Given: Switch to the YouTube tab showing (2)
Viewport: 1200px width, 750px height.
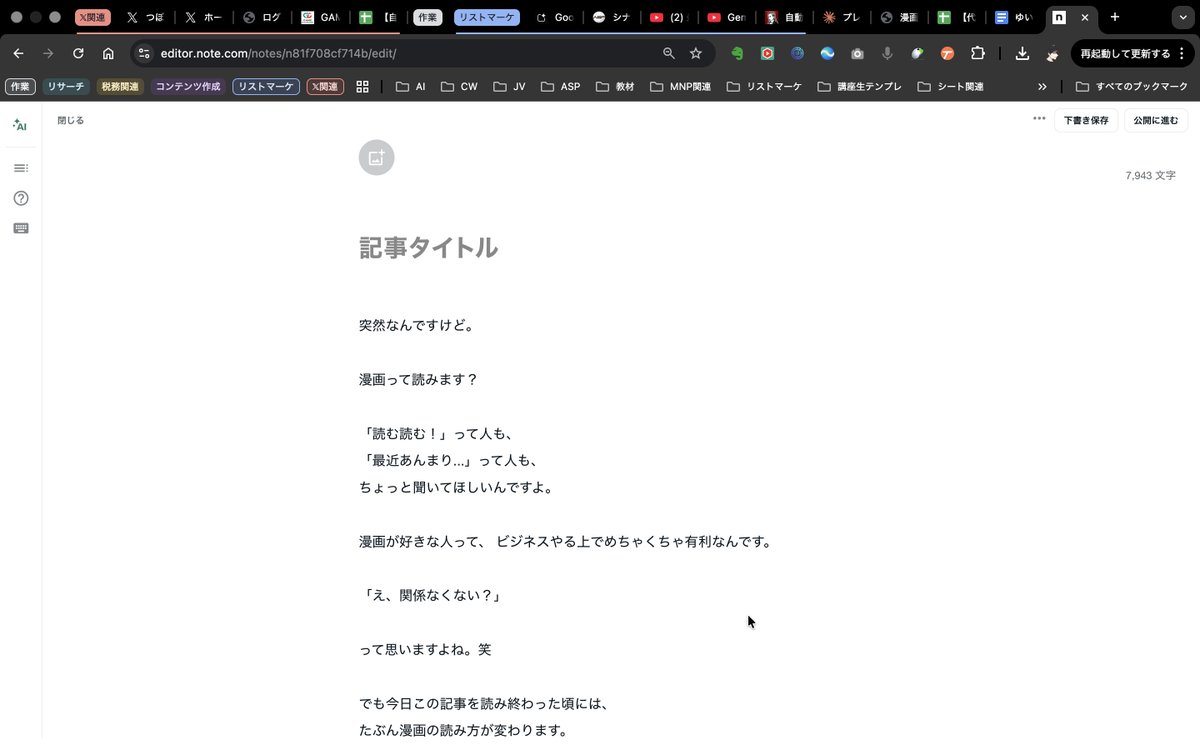Looking at the screenshot, I should (668, 17).
